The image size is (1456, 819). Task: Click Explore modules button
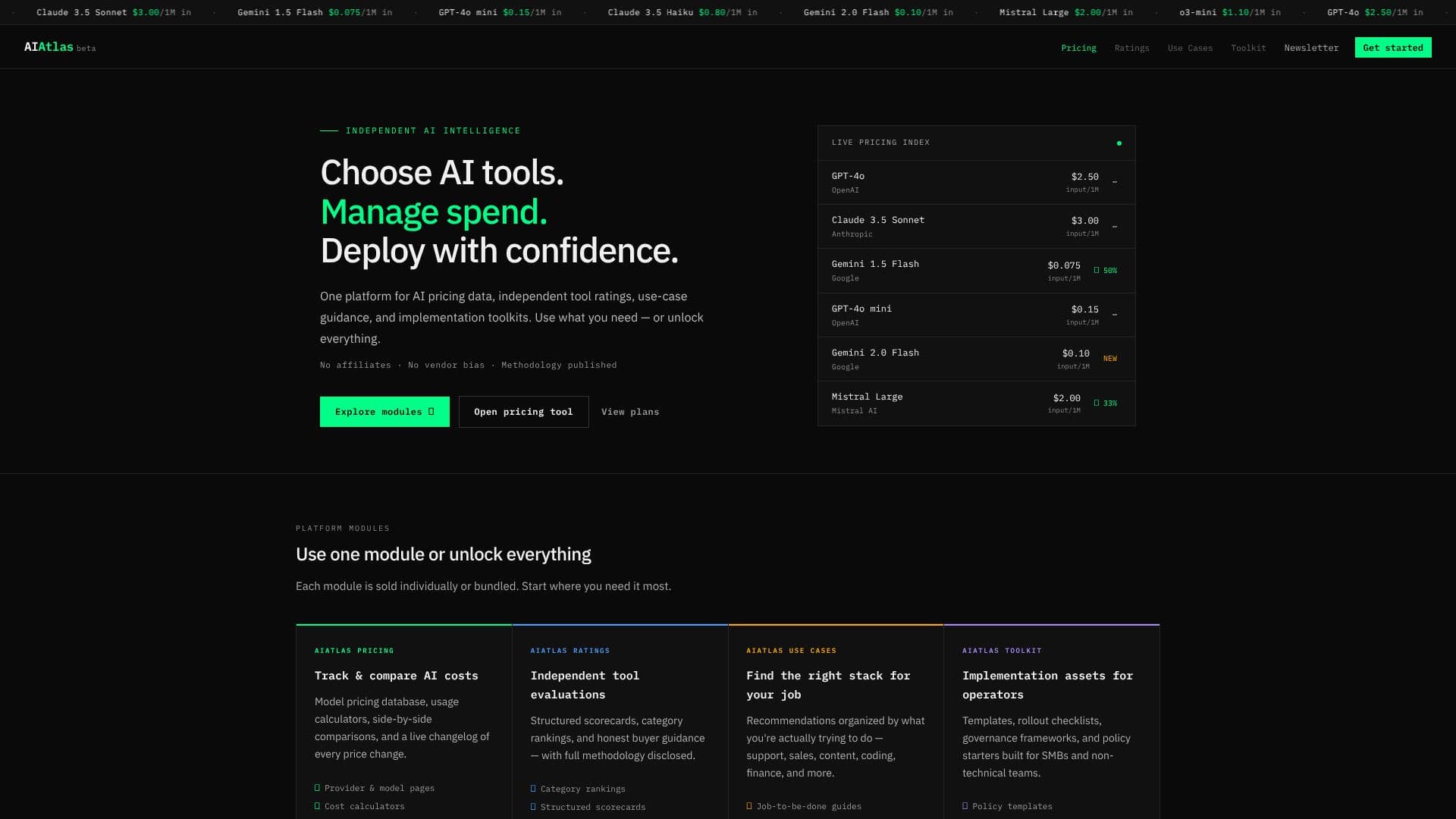(384, 412)
